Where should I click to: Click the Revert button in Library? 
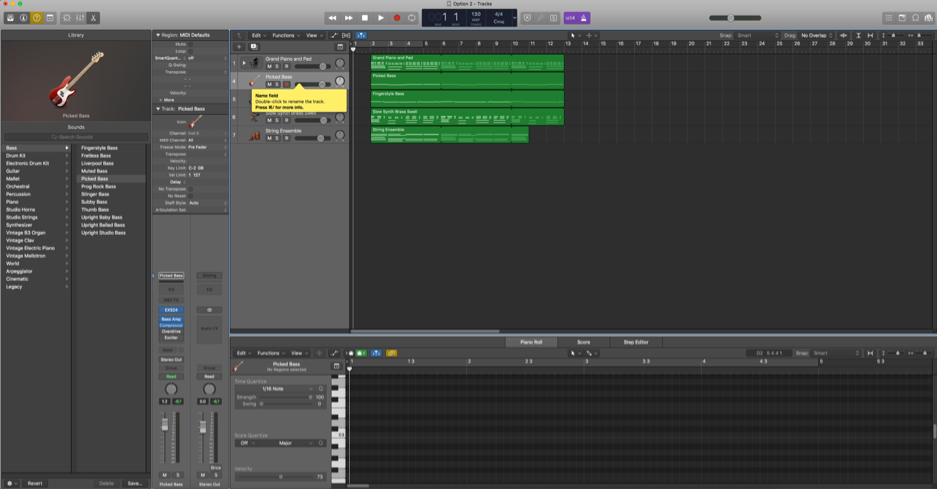35,483
